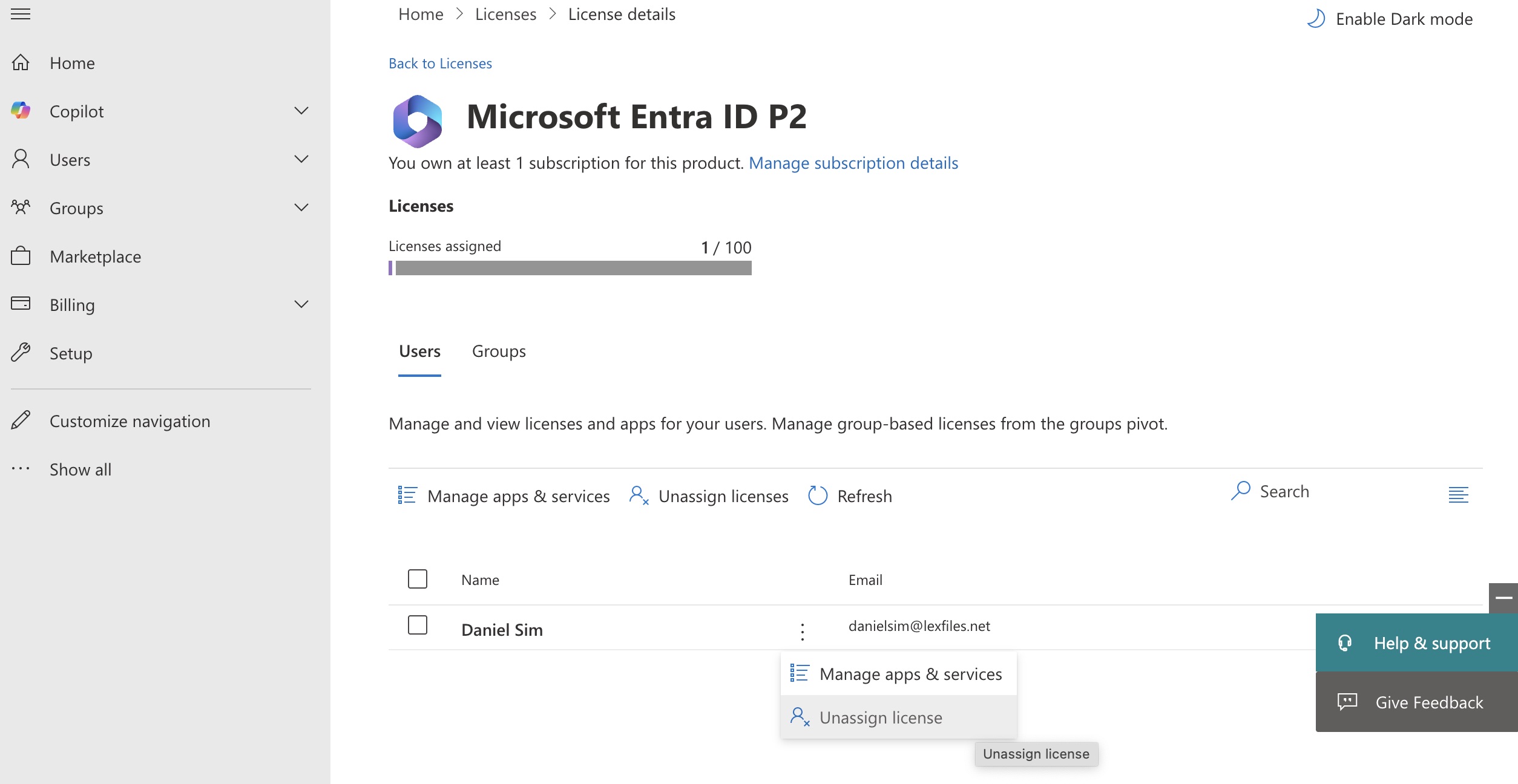The image size is (1518, 784).
Task: Click the Home house icon in sidebar
Action: [21, 62]
